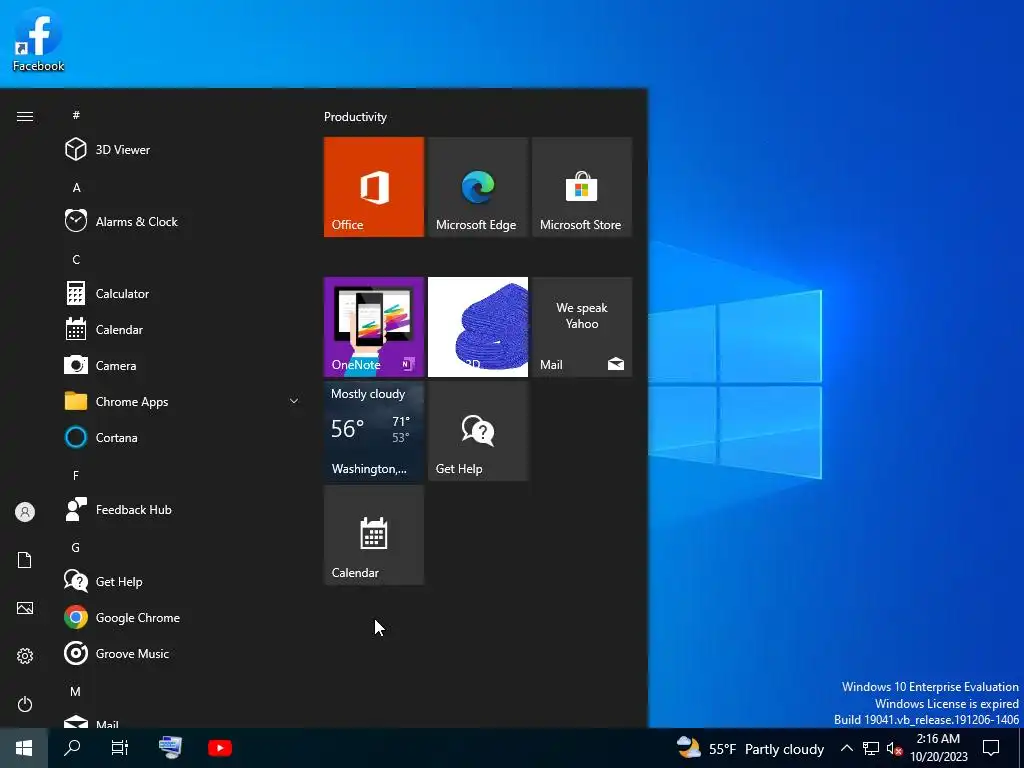Screen dimensions: 1024x768
Task: Open Task View on taskbar
Action: [120, 748]
